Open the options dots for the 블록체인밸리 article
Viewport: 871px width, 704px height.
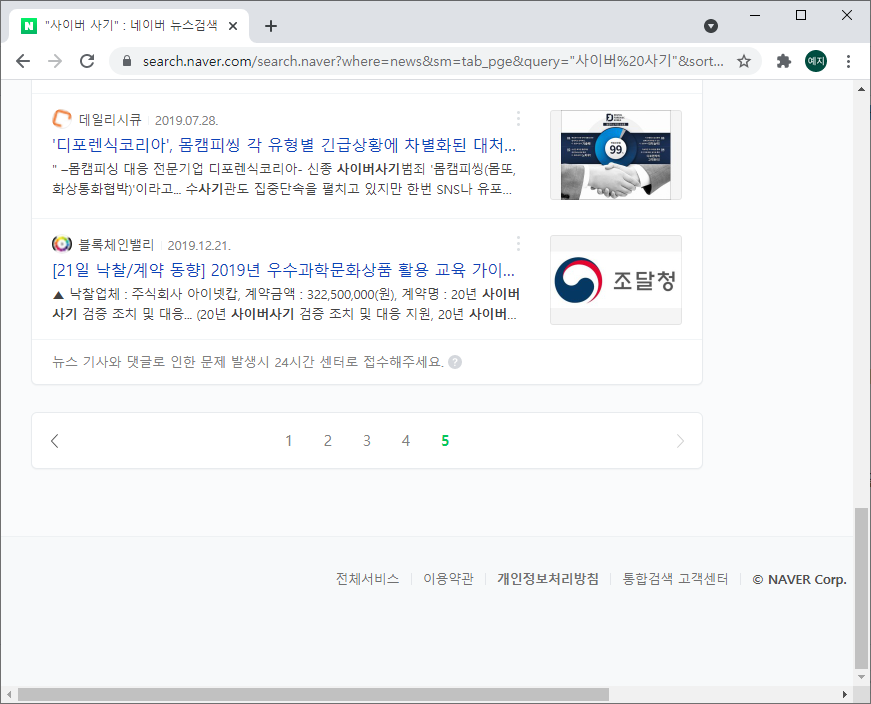[518, 243]
